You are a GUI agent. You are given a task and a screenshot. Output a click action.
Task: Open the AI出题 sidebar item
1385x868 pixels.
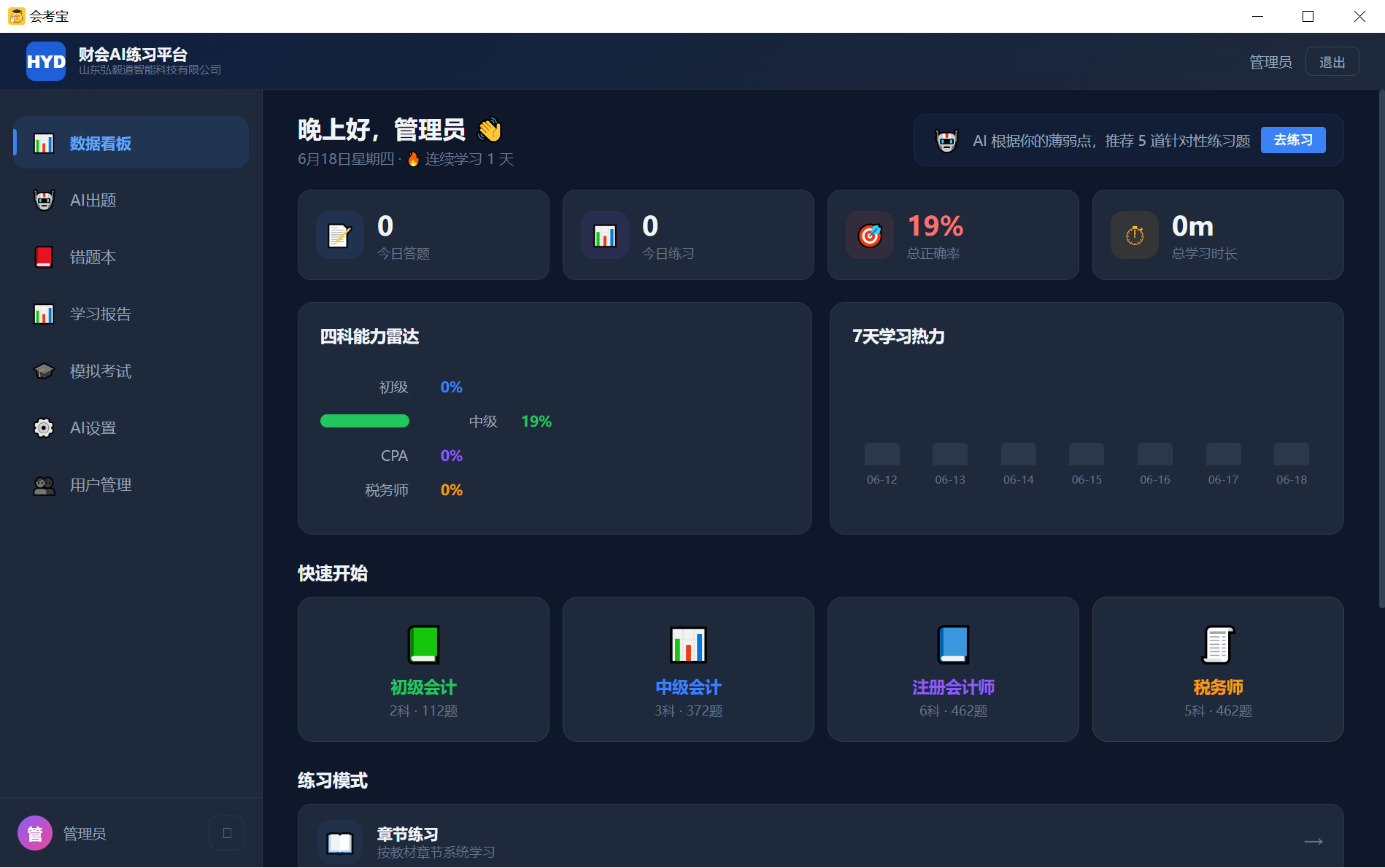[x=131, y=200]
